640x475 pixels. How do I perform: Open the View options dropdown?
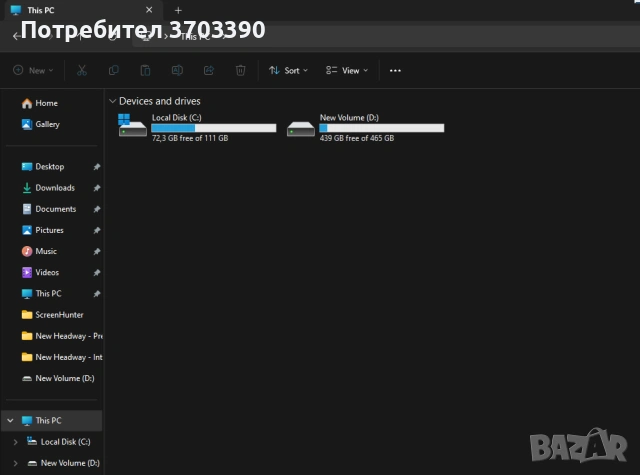pyautogui.click(x=347, y=71)
